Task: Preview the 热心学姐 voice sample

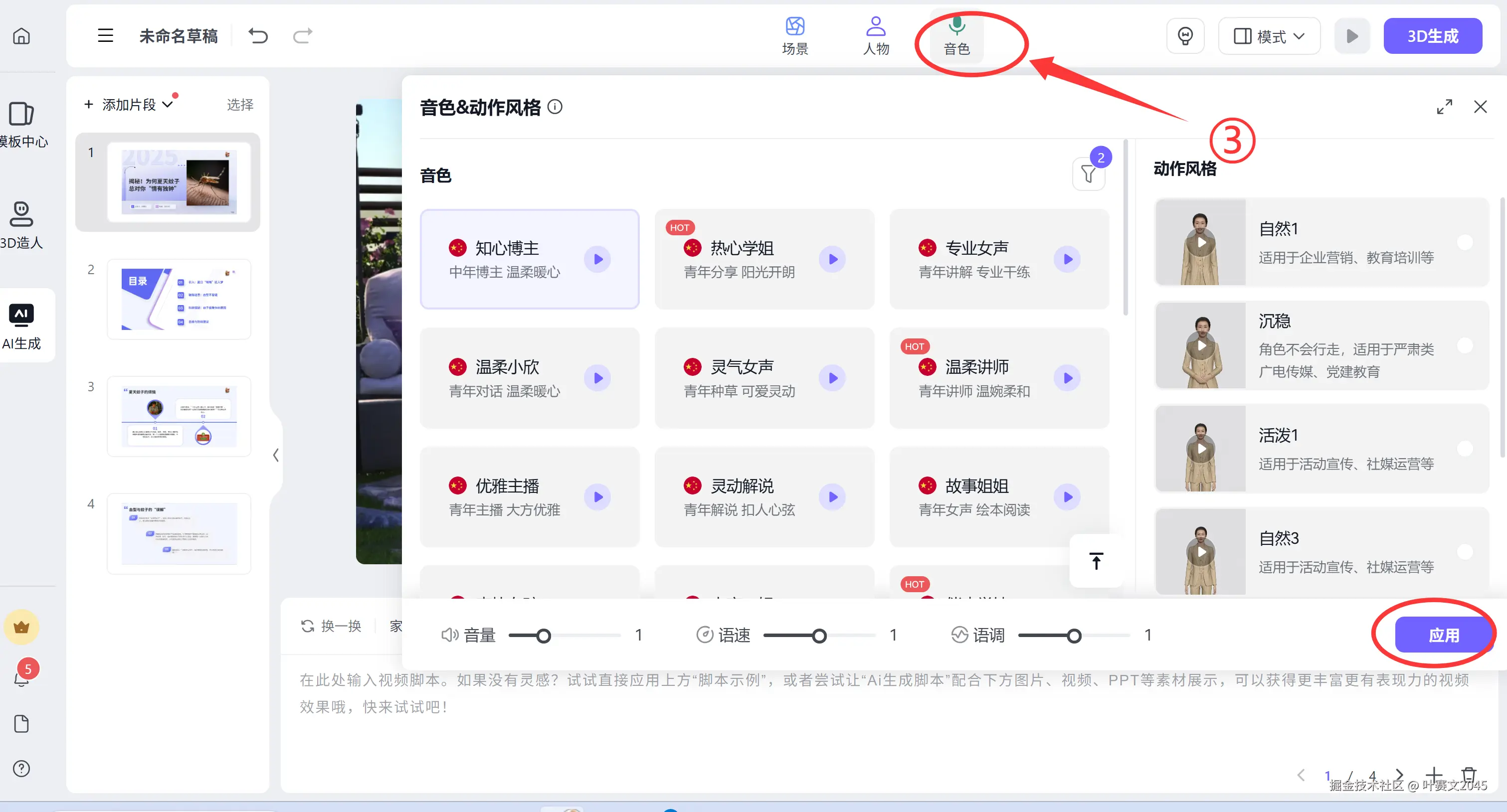Action: coord(832,259)
